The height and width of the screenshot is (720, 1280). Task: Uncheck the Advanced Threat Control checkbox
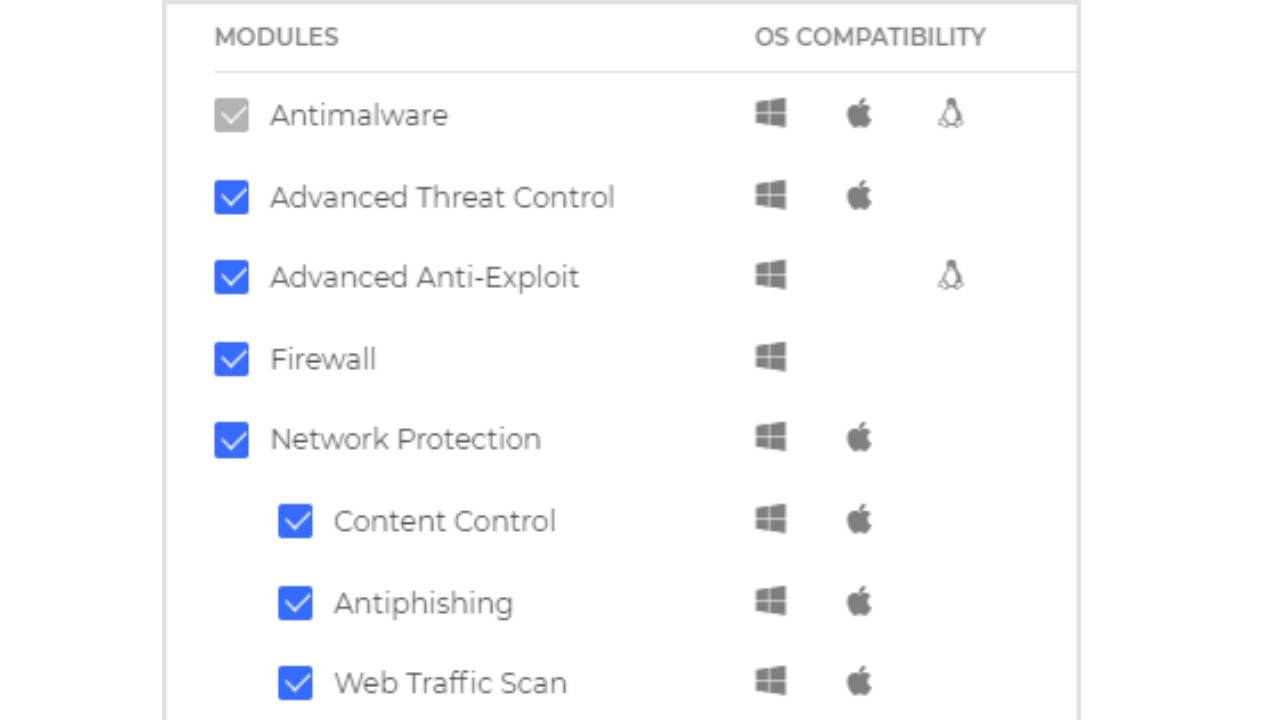(x=231, y=197)
